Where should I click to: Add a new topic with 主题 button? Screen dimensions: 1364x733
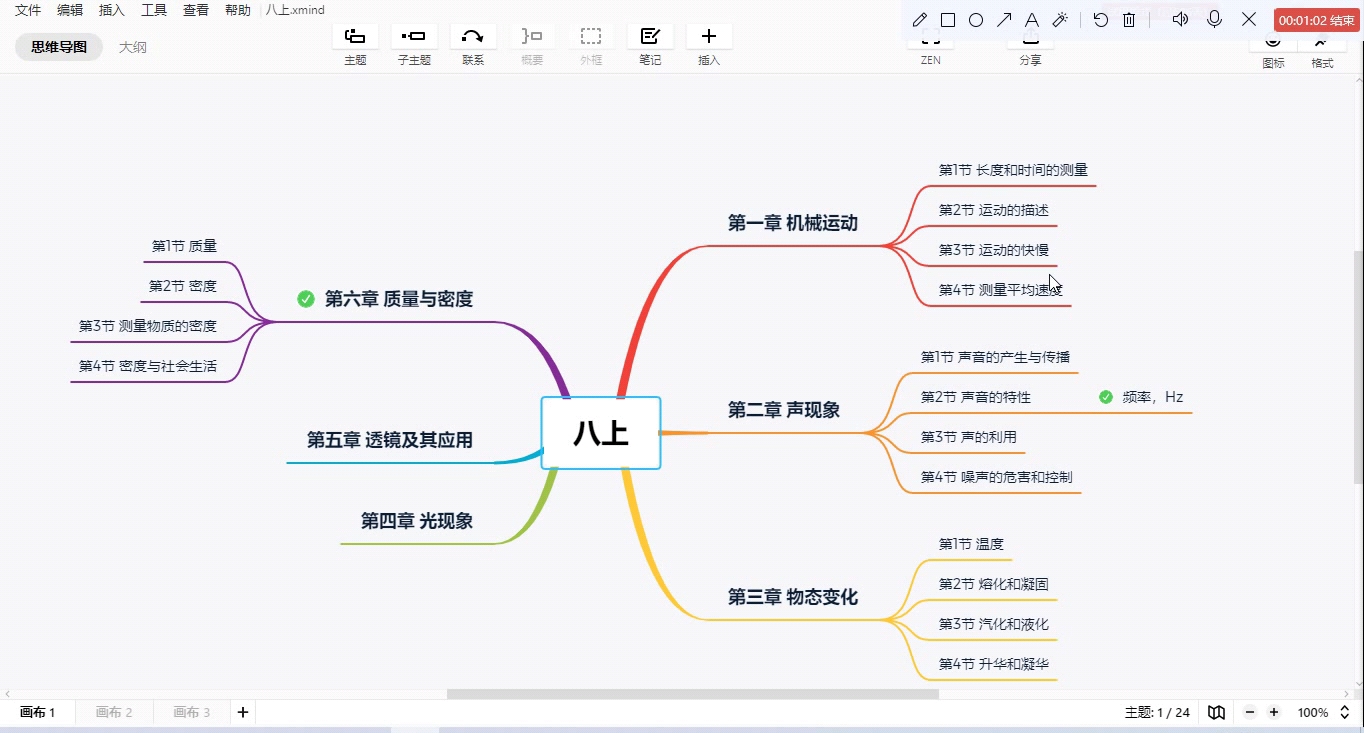click(355, 37)
